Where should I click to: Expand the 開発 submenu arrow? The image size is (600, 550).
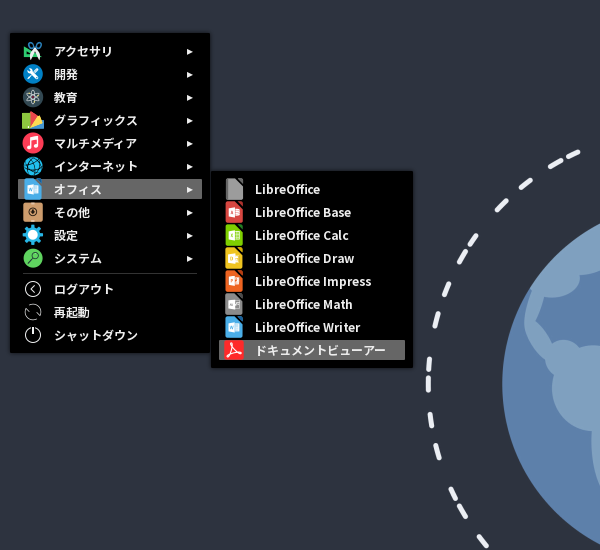pos(189,75)
